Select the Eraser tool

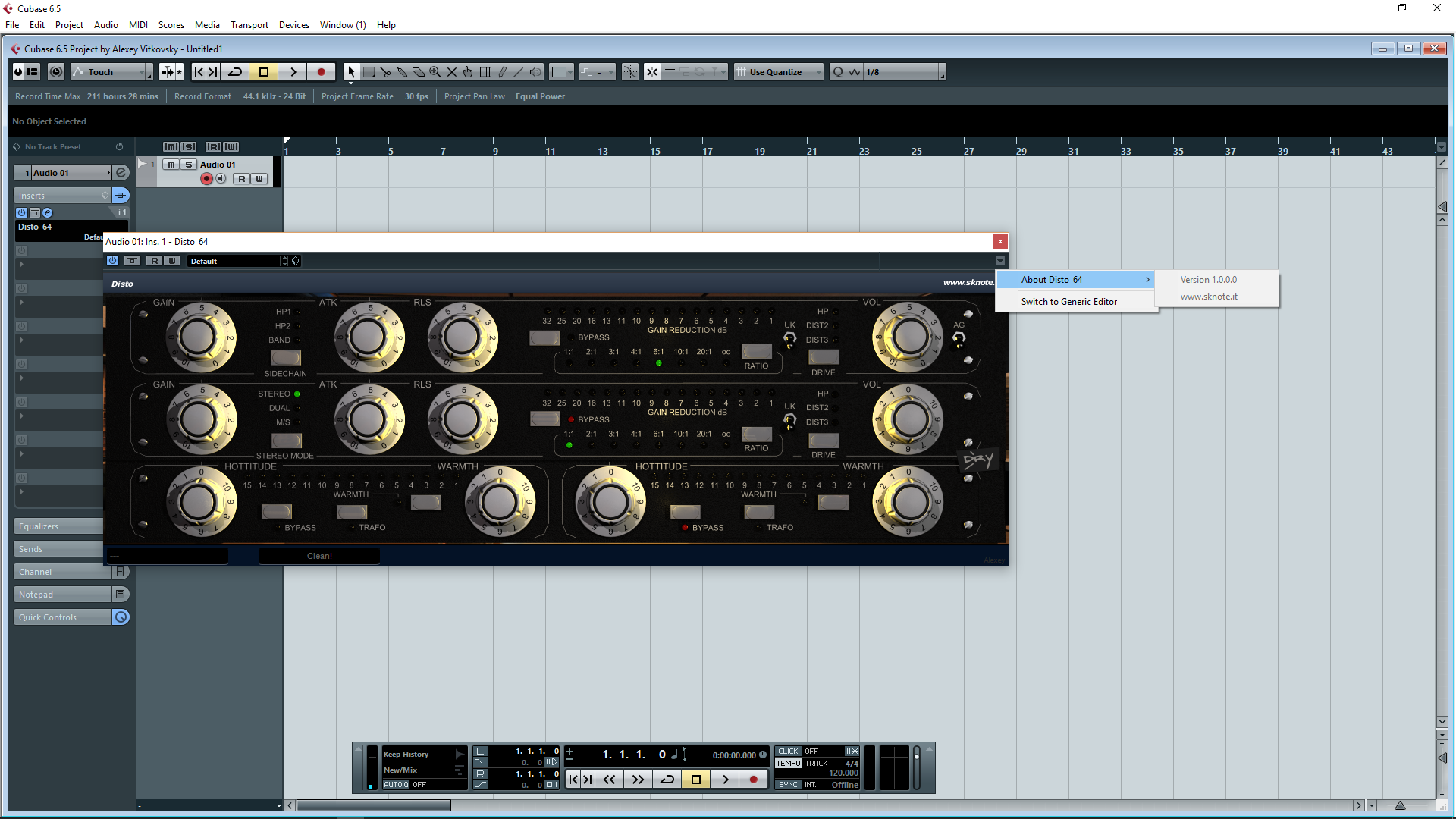[x=419, y=72]
